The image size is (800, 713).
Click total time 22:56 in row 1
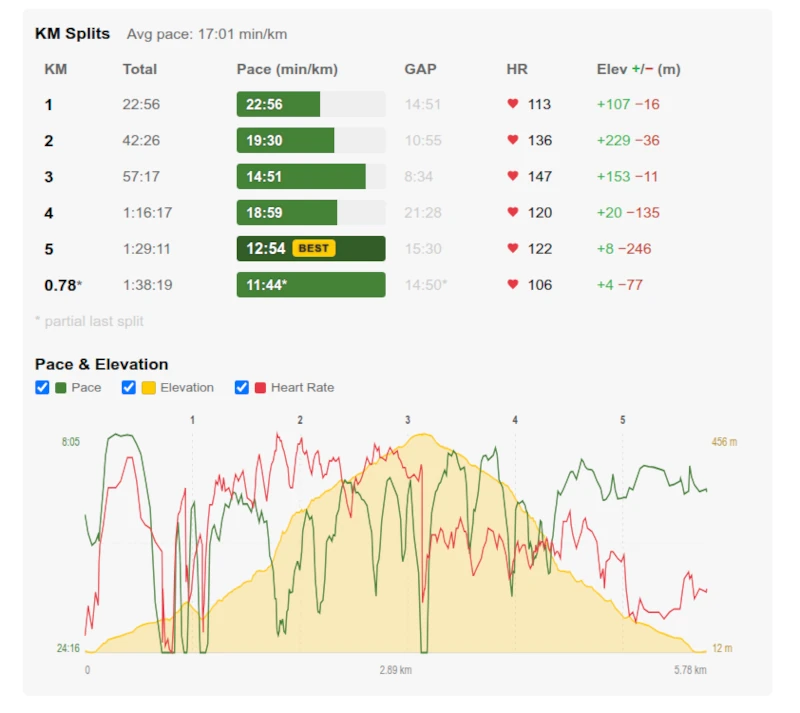(x=141, y=104)
